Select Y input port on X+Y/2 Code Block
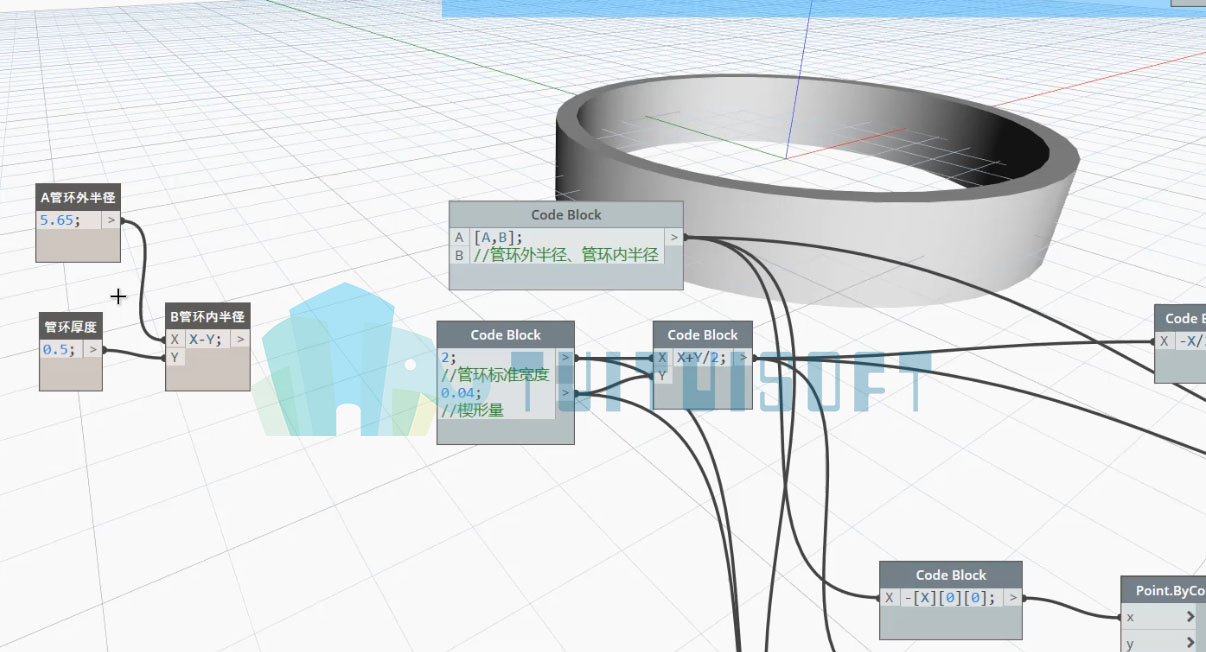Viewport: 1206px width, 652px height. click(662, 375)
